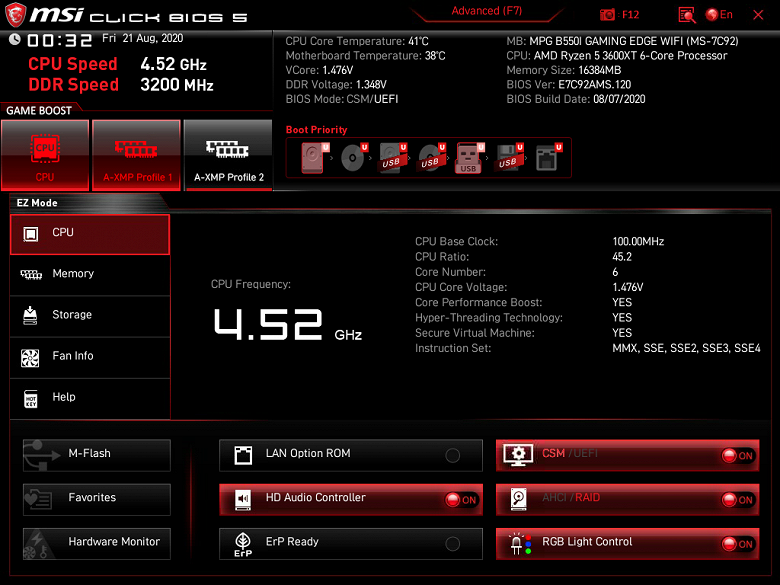
Task: Open Favorites
Action: 97,499
